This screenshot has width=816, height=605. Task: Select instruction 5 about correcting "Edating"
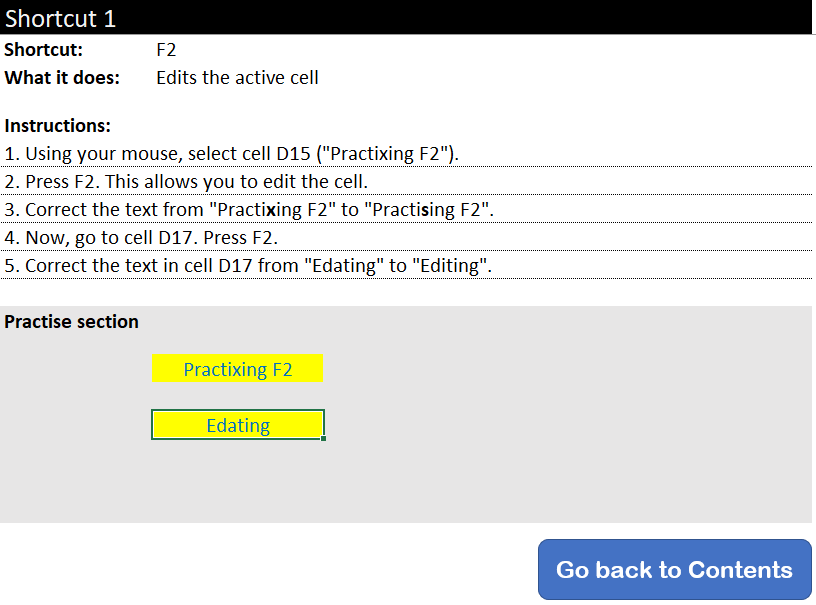pos(249,266)
